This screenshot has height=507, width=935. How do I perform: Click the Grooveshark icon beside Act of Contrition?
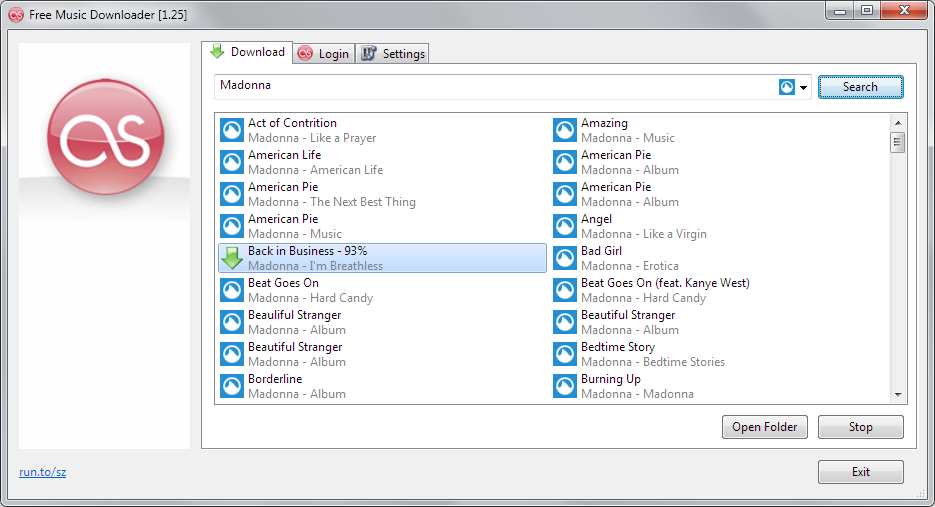(x=232, y=130)
